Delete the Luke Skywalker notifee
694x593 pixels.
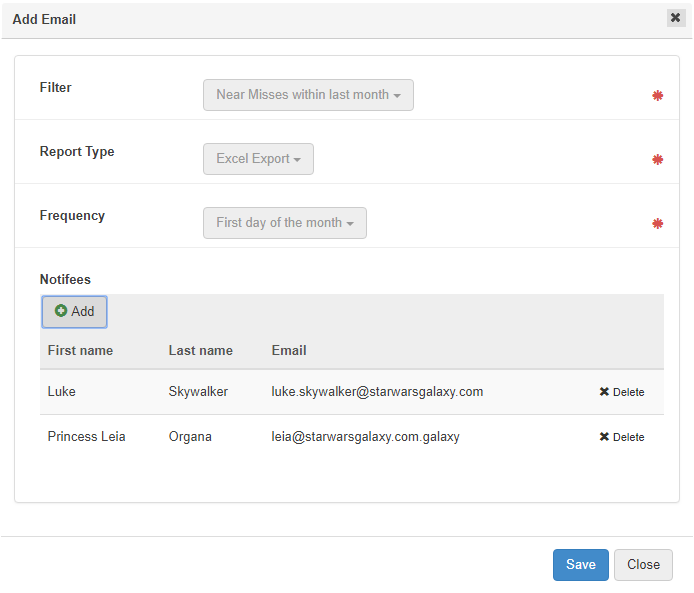point(622,392)
